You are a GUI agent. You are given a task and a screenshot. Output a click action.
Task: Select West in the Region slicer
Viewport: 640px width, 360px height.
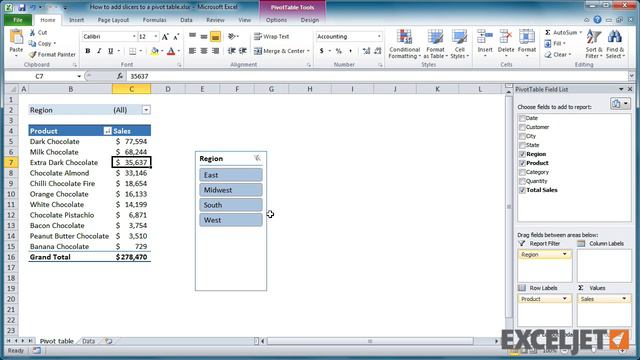pos(231,220)
